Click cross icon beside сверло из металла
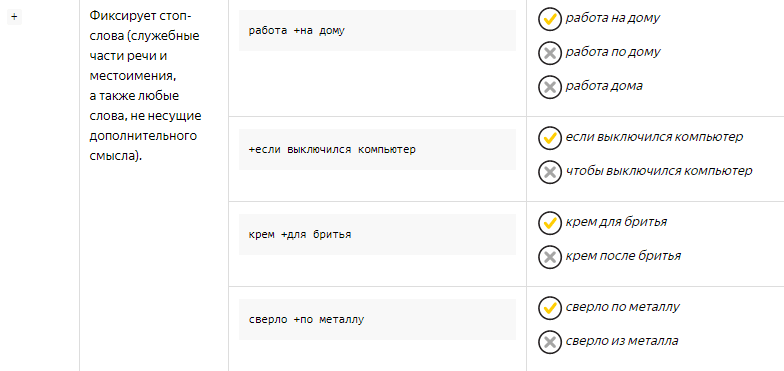Screen dimensions: 784x371 pyautogui.click(x=550, y=342)
